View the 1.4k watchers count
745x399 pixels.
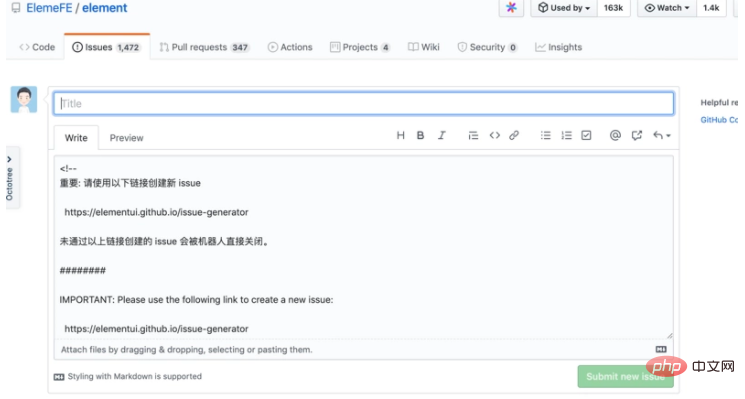pyautogui.click(x=711, y=8)
